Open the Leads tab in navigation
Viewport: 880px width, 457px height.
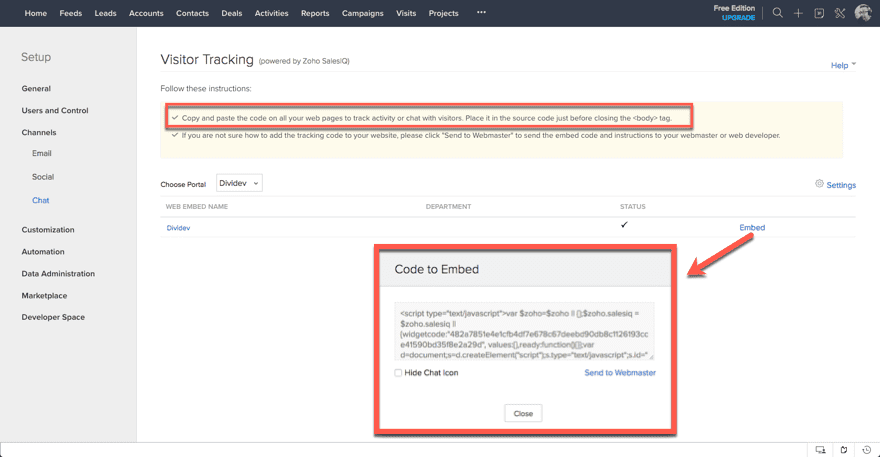(105, 13)
